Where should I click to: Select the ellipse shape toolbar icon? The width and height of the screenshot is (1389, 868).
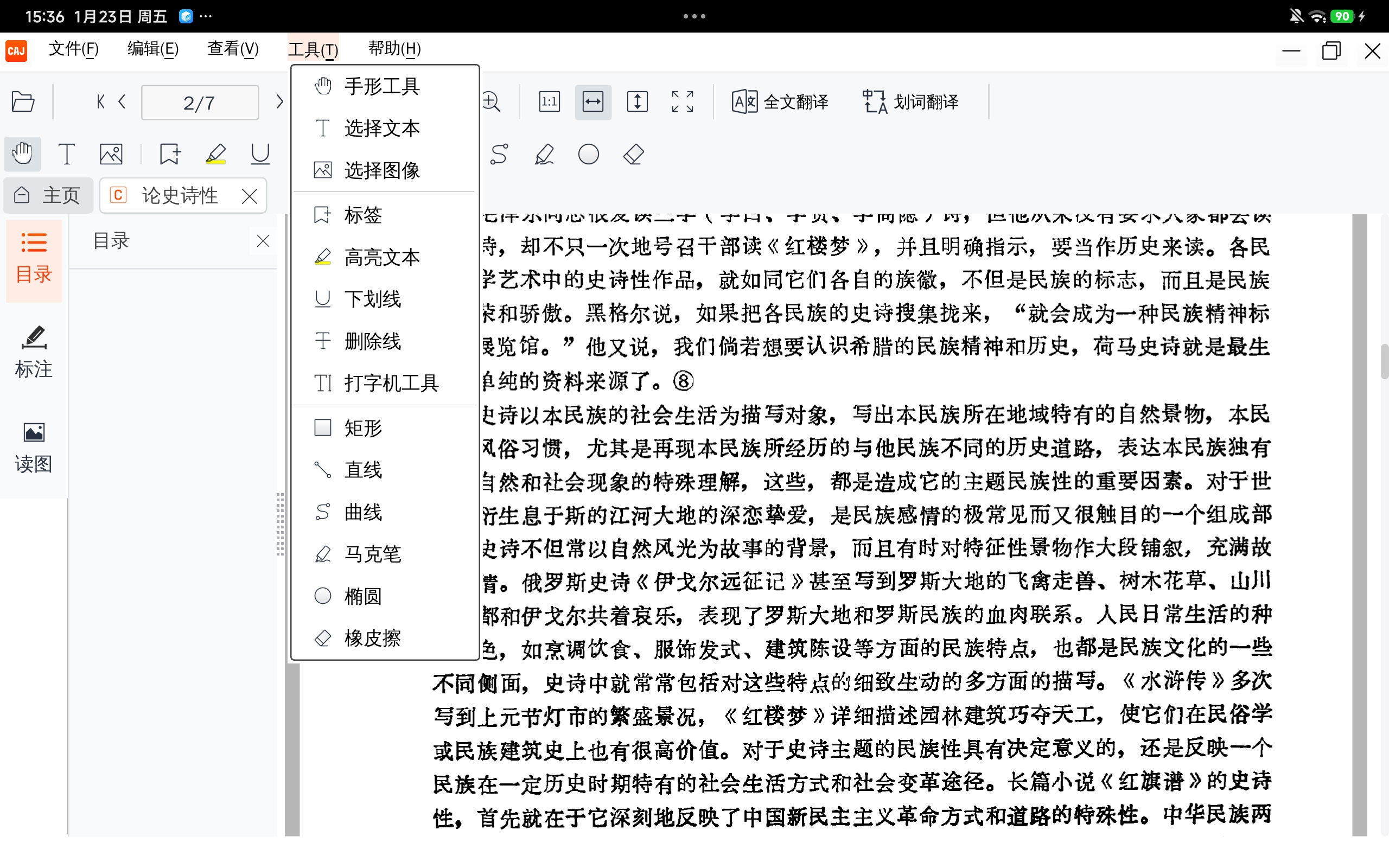(588, 155)
